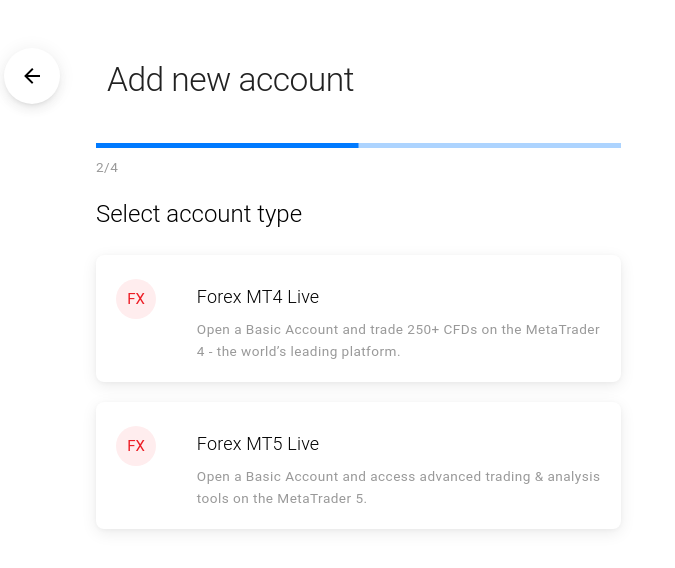
Task: Pick the pink FX badge of the MT5 option
Action: pyautogui.click(x=136, y=446)
